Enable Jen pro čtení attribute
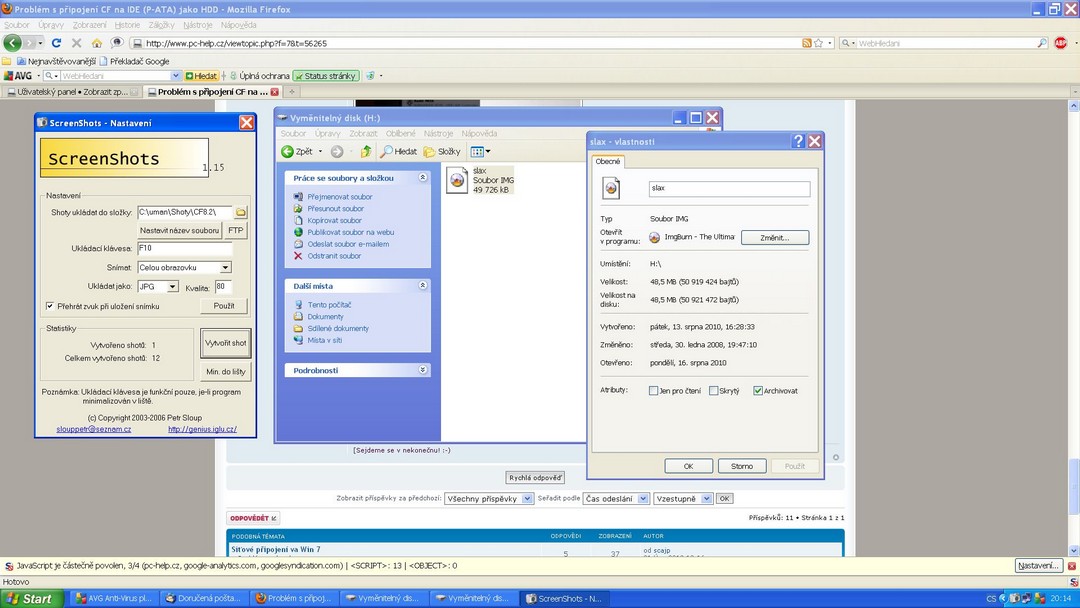Image resolution: width=1080 pixels, height=608 pixels. tap(653, 391)
